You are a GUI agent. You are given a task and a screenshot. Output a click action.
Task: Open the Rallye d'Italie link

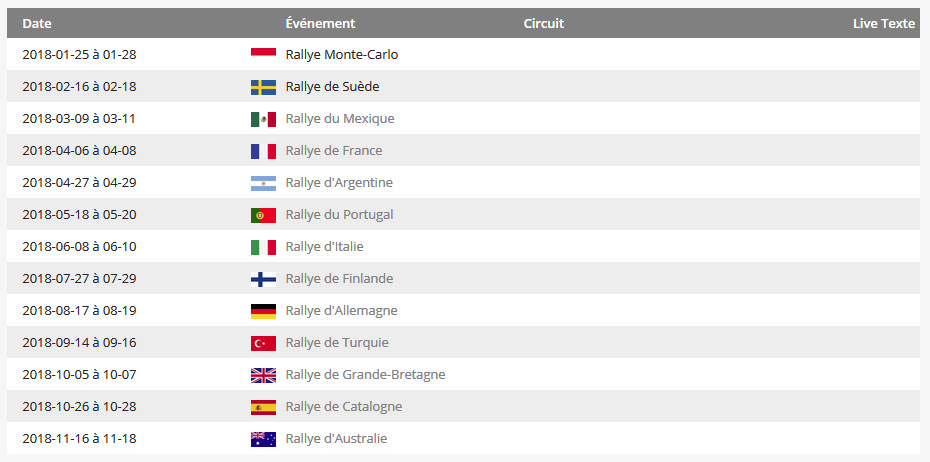point(324,247)
